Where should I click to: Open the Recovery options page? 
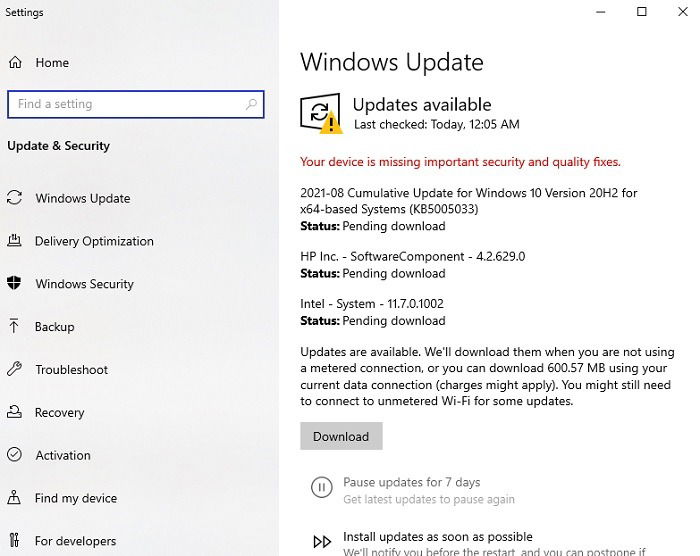click(59, 413)
